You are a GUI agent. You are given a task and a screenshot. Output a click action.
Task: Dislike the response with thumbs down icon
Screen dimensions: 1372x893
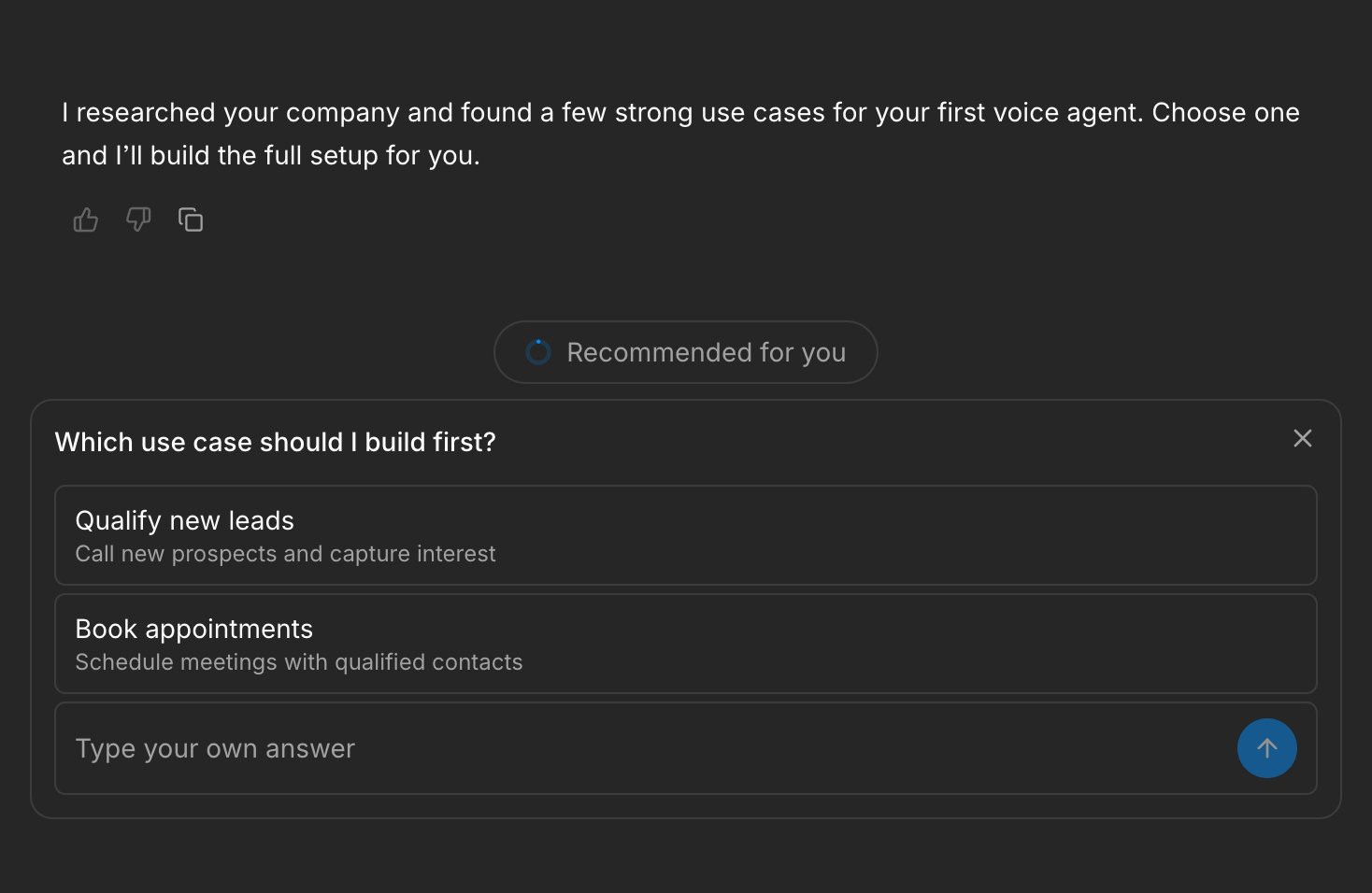coord(138,220)
